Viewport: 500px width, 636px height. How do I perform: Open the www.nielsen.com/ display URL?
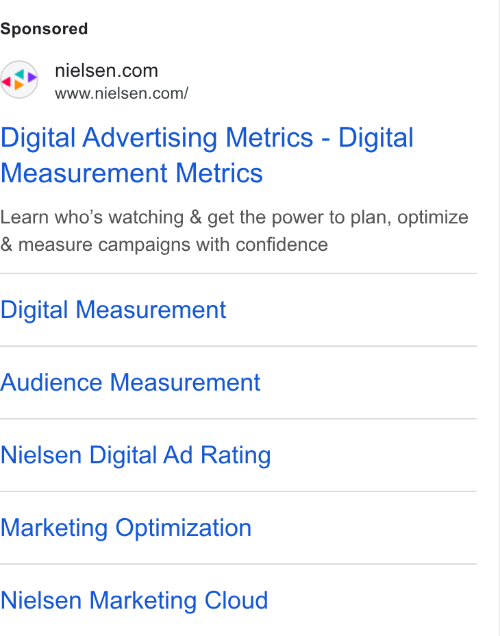pos(122,93)
